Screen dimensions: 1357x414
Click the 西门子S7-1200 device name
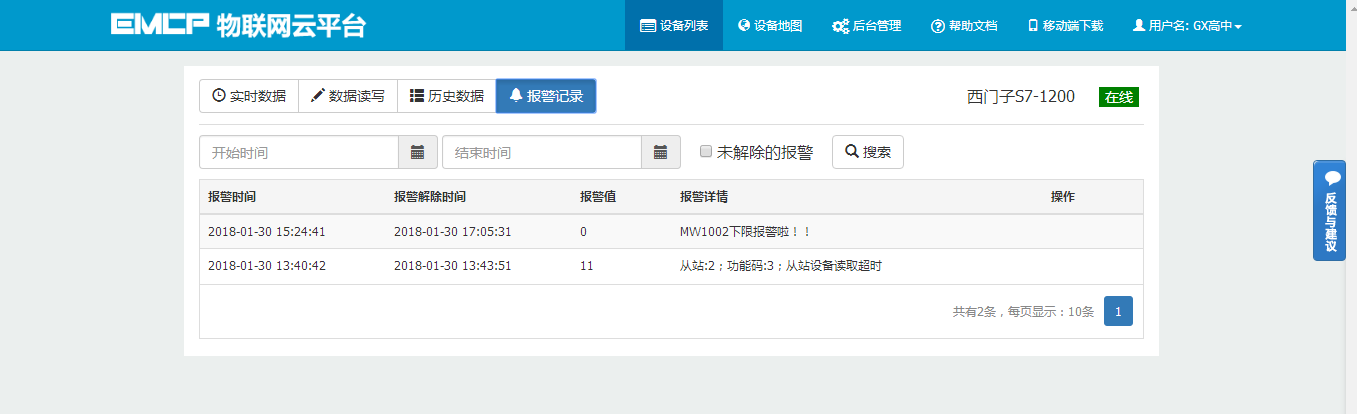pyautogui.click(x=1021, y=97)
